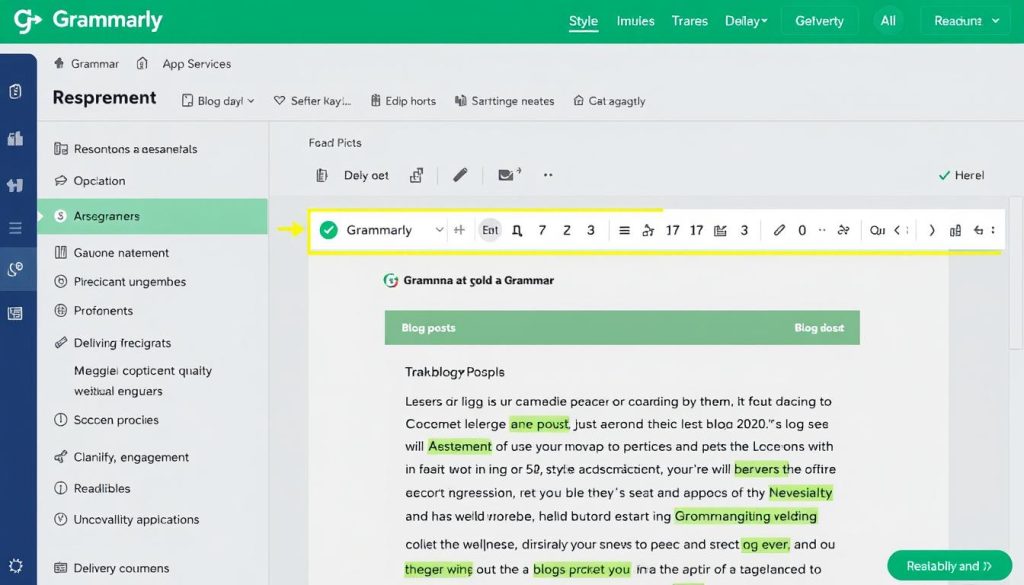Viewport: 1024px width, 585px height.
Task: Click the Getverty button in the top bar
Action: click(818, 19)
